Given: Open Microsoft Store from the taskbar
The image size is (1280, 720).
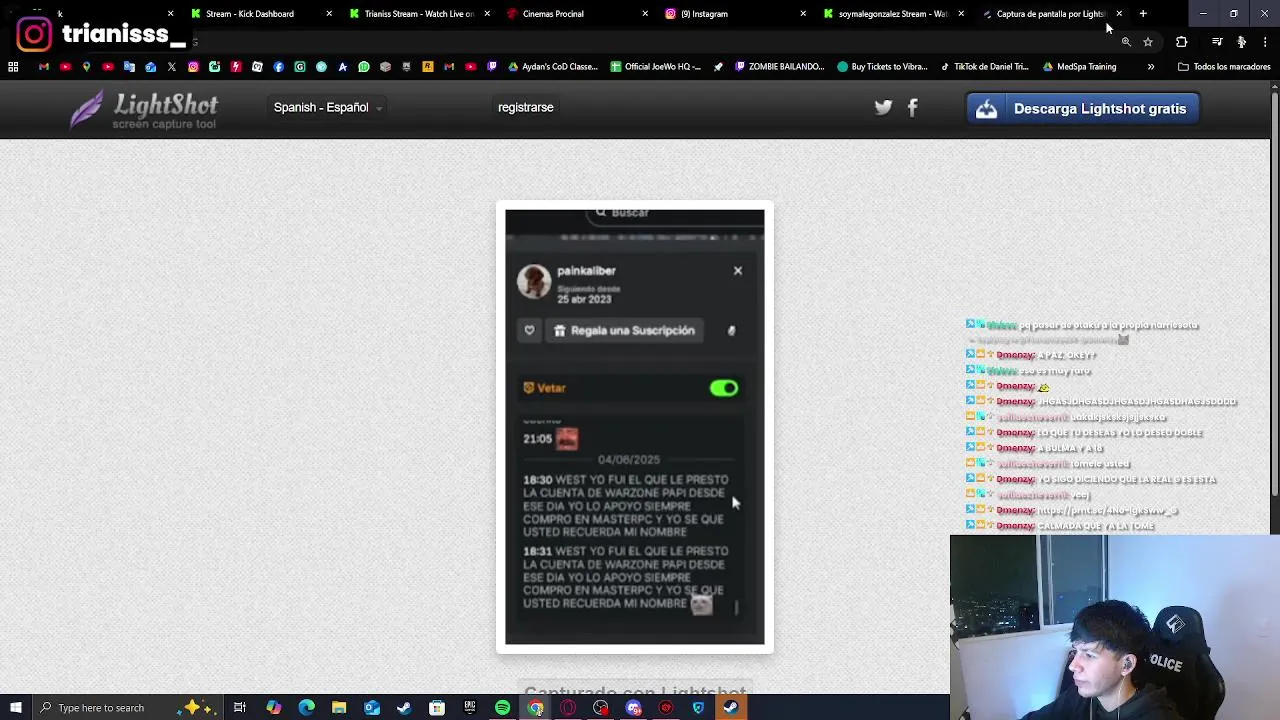Looking at the screenshot, I should coord(437,708).
